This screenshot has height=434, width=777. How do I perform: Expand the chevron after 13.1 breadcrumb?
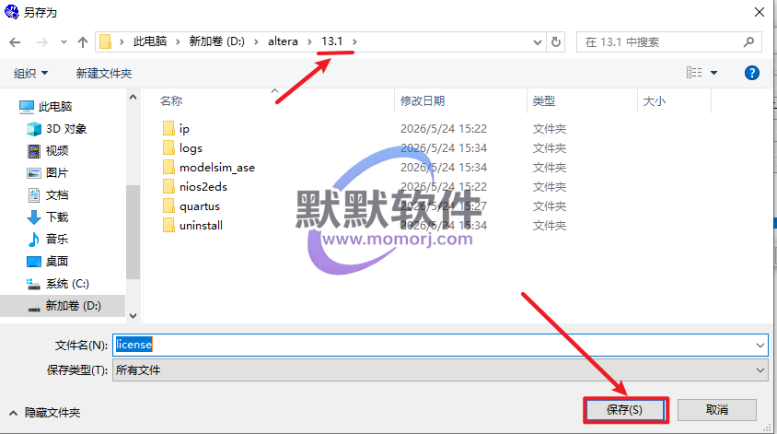pos(354,42)
